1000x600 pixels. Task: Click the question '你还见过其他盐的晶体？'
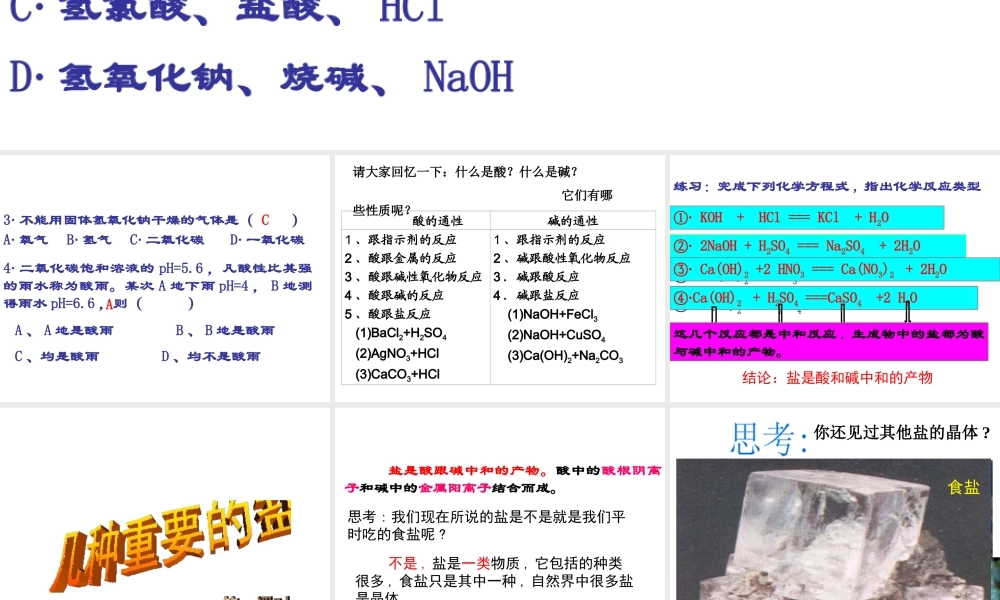click(x=902, y=432)
